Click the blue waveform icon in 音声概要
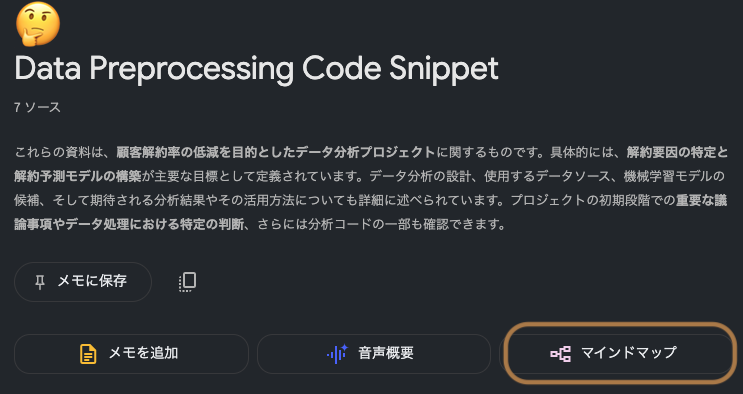Image resolution: width=743 pixels, height=394 pixels. coord(337,354)
